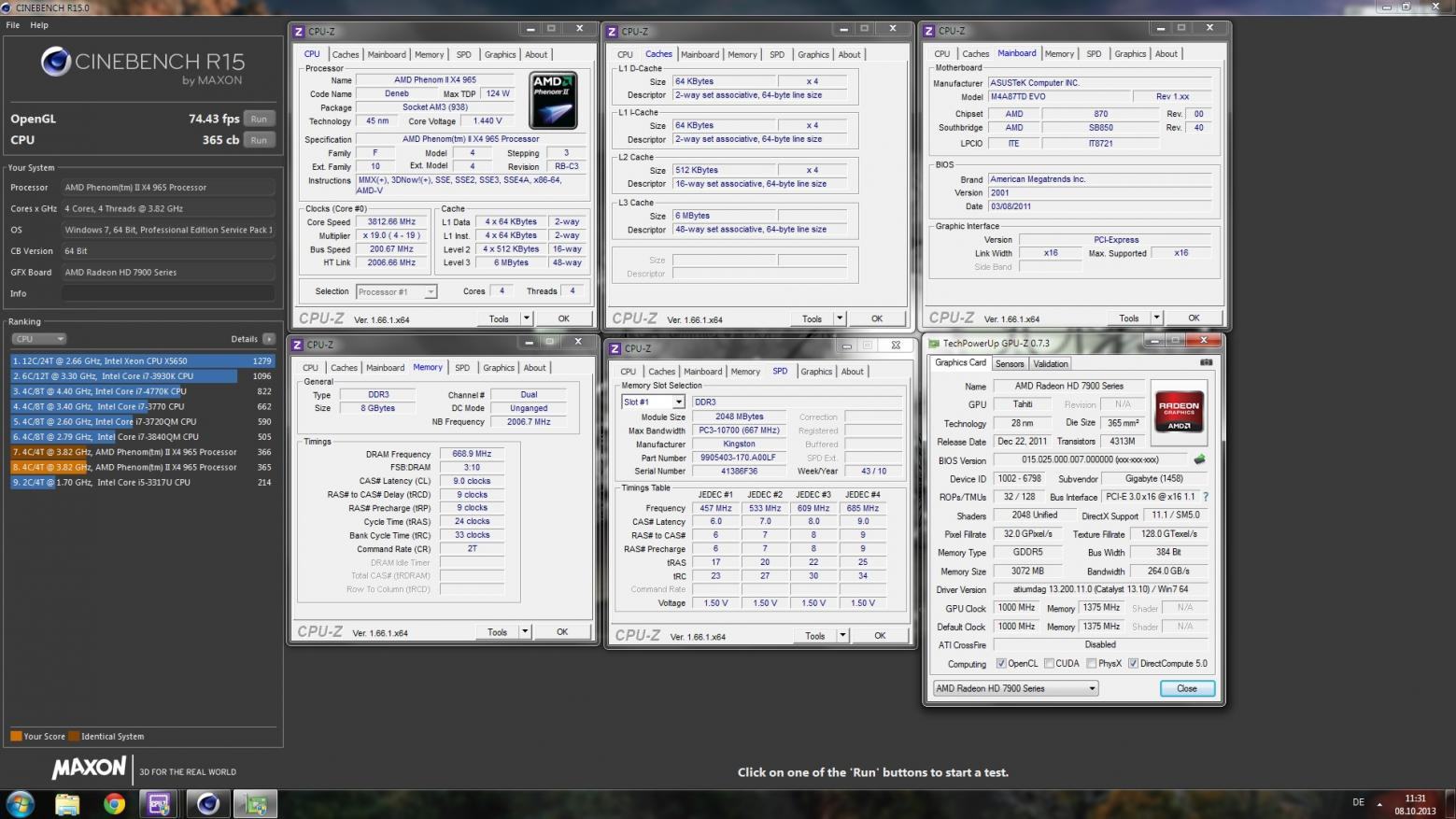Open Windows Explorer from the taskbar
The height and width of the screenshot is (819, 1456).
point(67,804)
